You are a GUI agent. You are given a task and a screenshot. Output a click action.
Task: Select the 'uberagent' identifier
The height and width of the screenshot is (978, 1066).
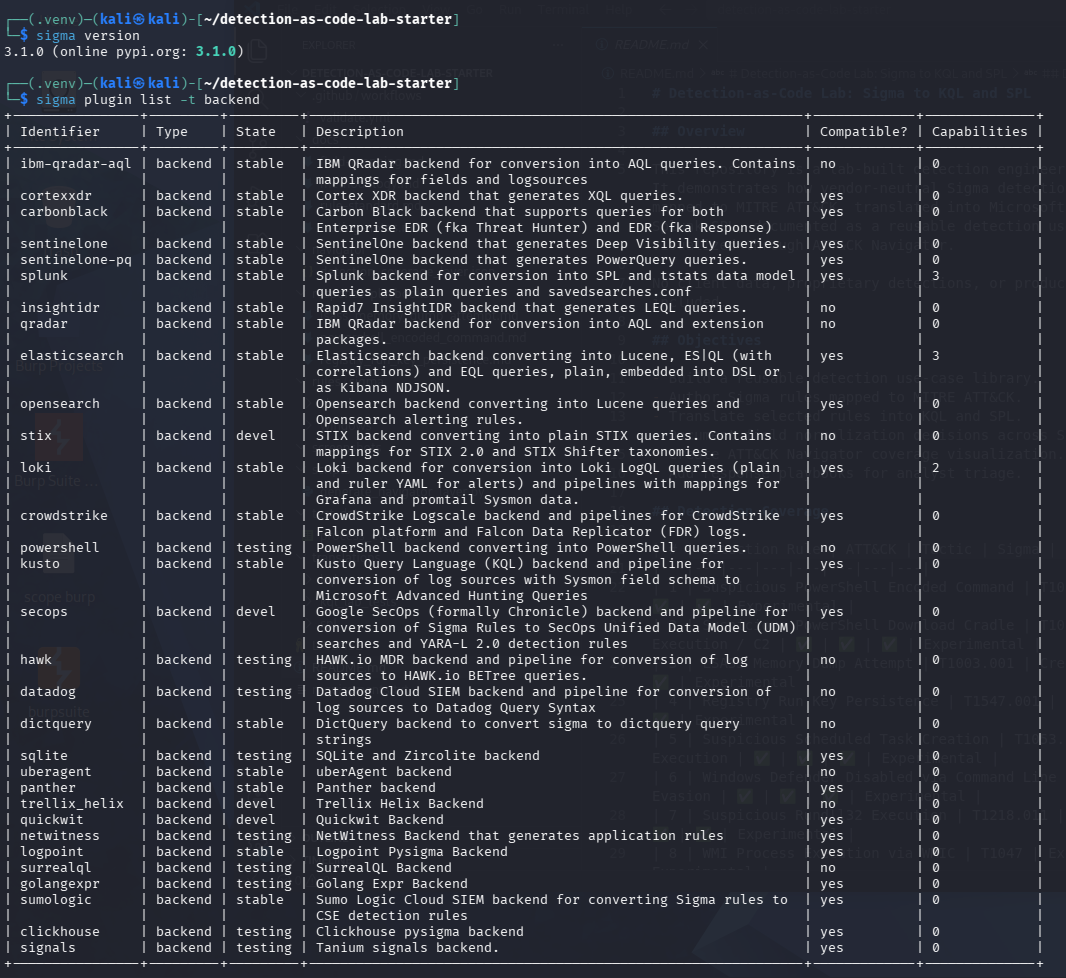tap(56, 772)
